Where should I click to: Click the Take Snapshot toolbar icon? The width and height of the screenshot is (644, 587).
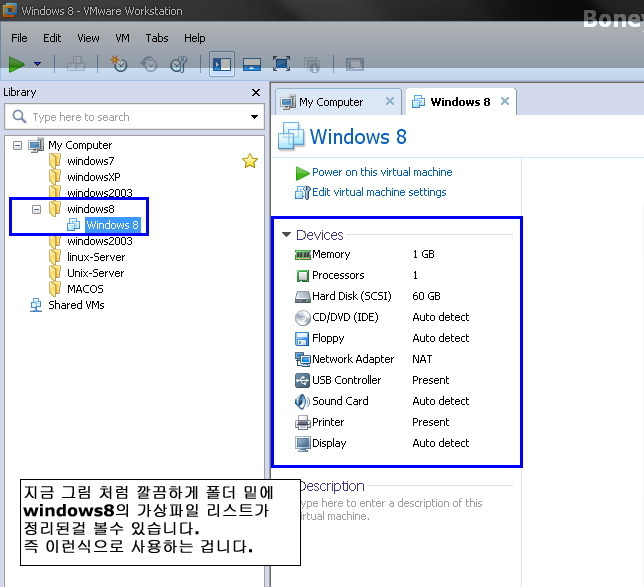coord(119,64)
